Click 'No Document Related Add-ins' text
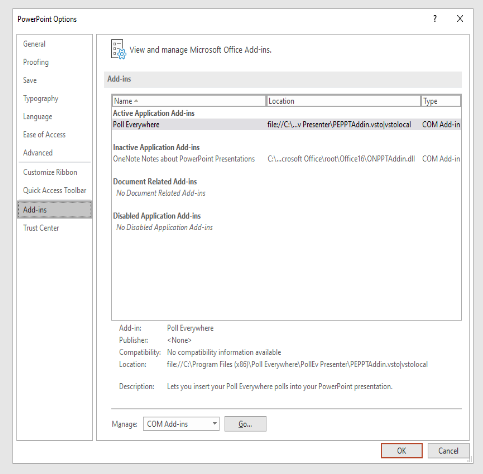 [161, 193]
